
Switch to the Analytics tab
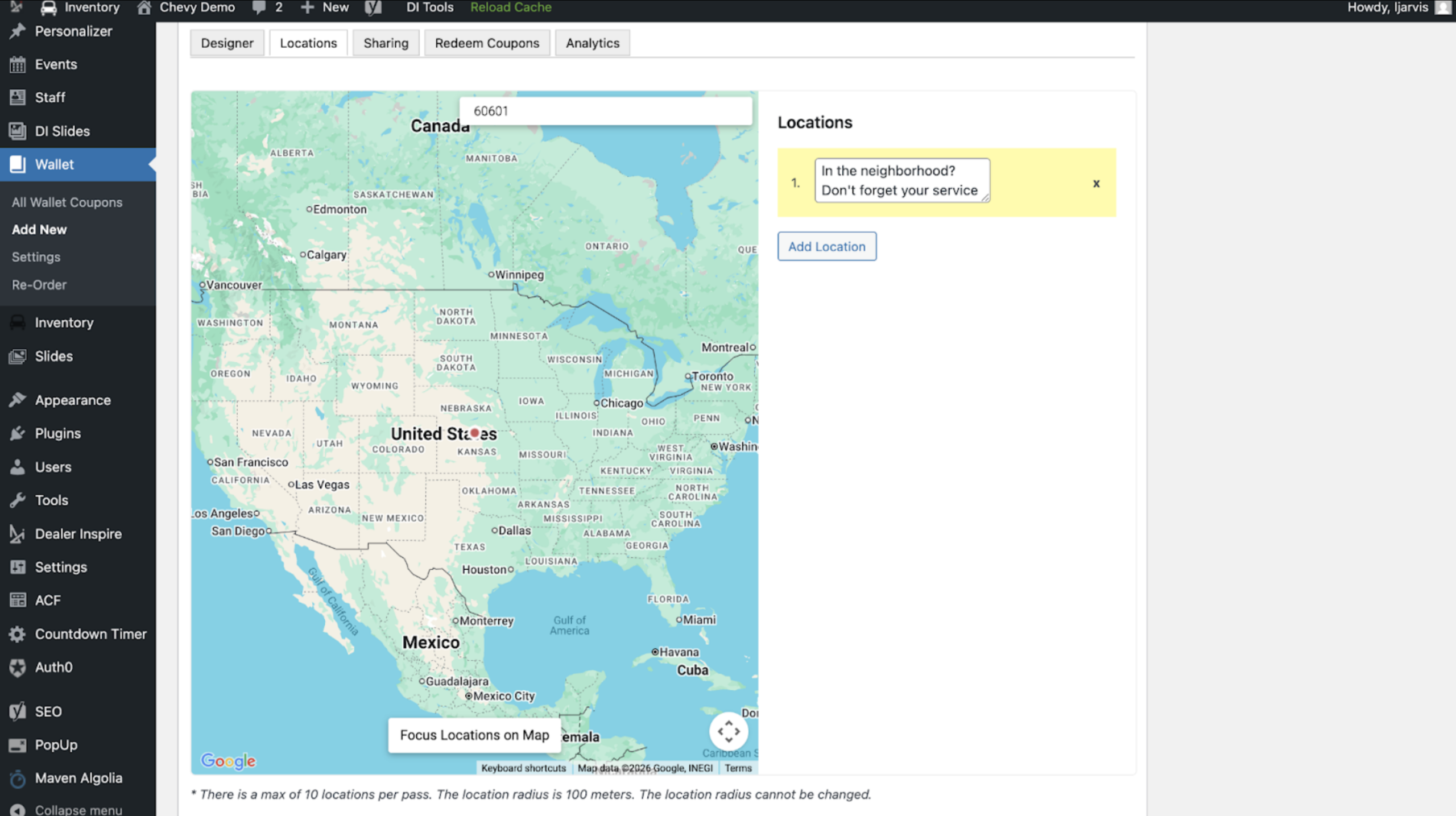(x=592, y=43)
